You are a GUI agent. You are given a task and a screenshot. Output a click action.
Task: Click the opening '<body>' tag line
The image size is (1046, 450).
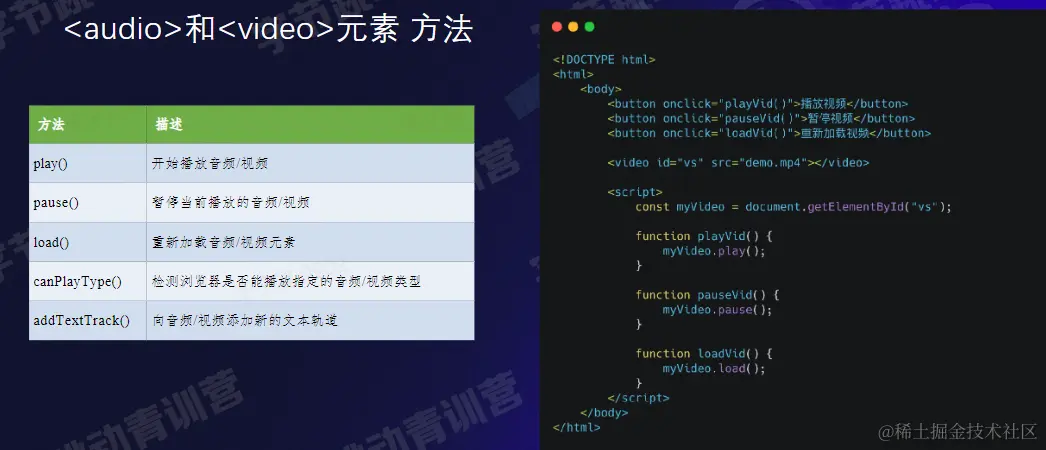[601, 89]
